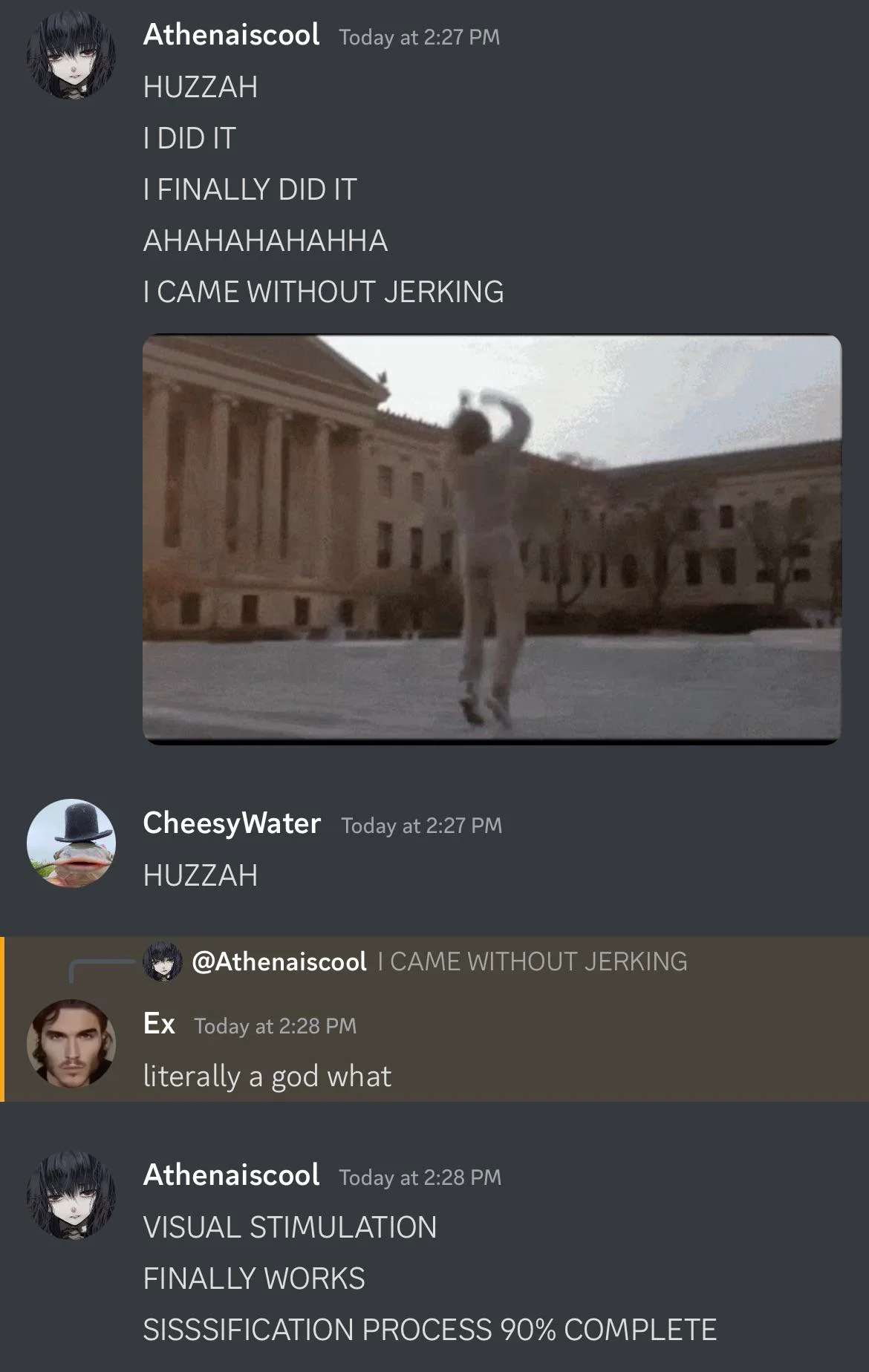
Task: Click the @Athenaiscool mention in the reply
Action: tap(279, 961)
